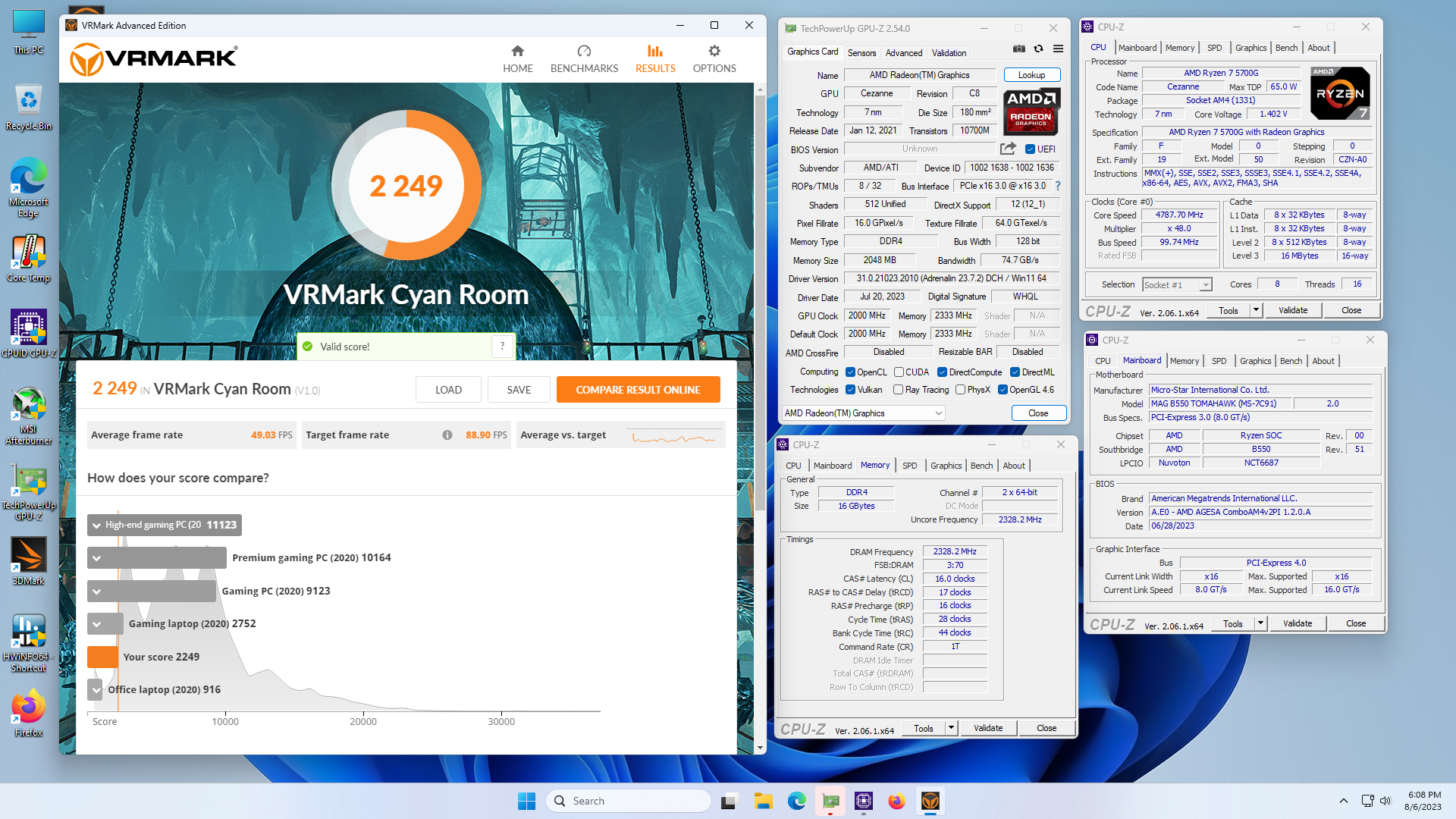This screenshot has width=1456, height=819.
Task: Open VRMark Results tab
Action: [x=655, y=58]
